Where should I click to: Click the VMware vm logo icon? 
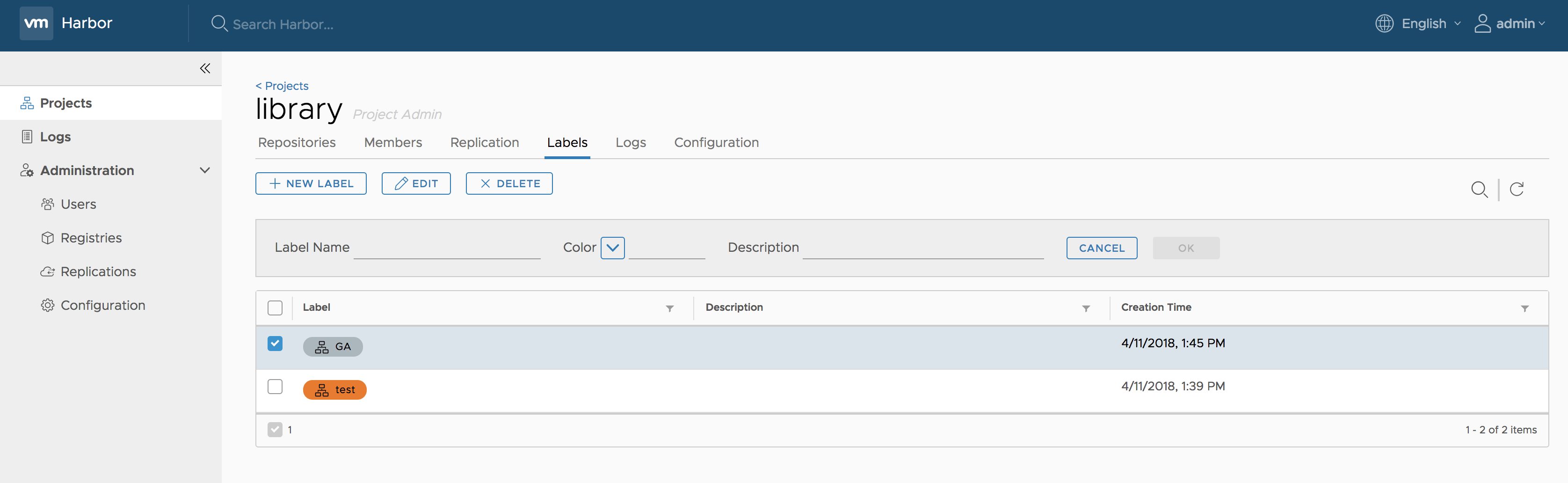pyautogui.click(x=36, y=23)
